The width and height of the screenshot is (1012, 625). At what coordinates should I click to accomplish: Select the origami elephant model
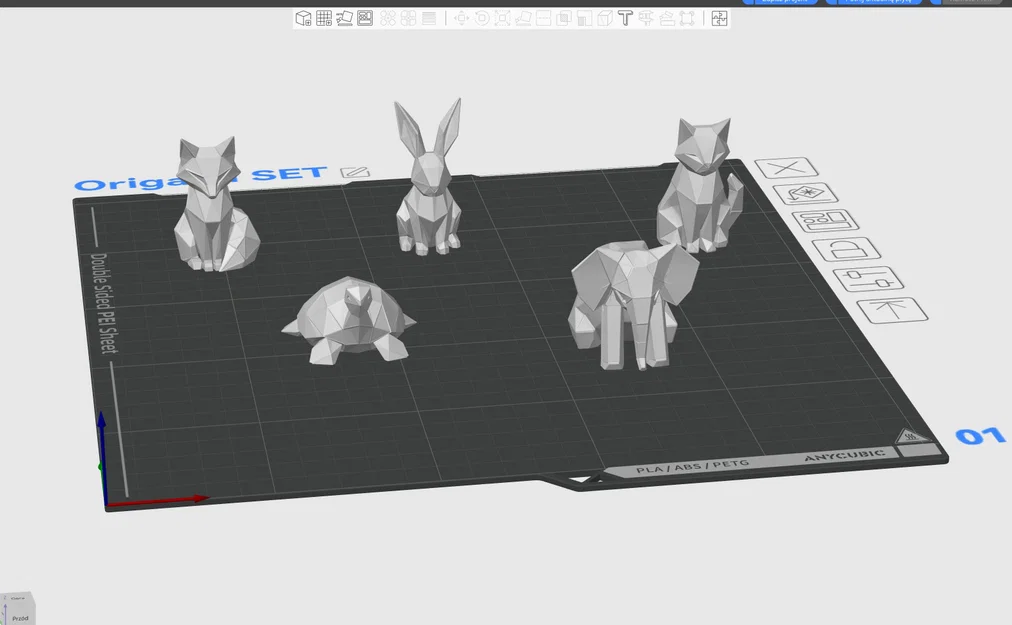[x=632, y=303]
